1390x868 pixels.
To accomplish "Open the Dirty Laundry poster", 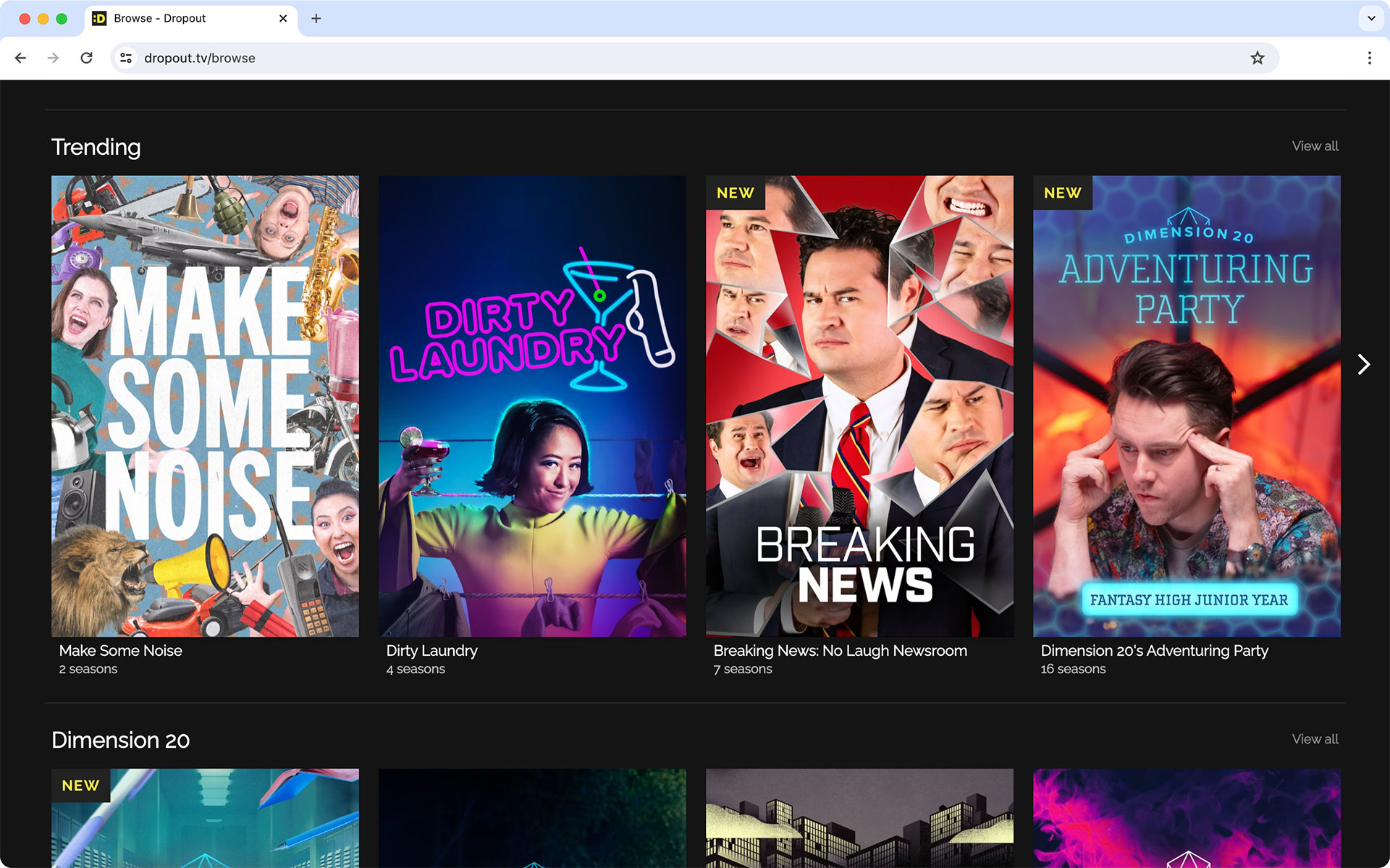I will pyautogui.click(x=532, y=406).
